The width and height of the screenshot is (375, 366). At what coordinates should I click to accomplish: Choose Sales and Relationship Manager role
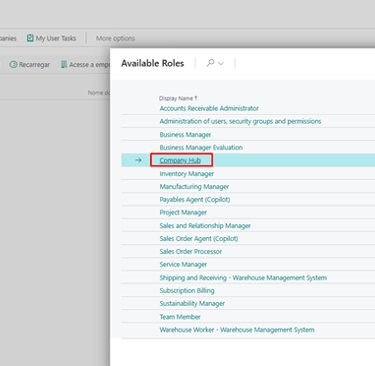click(205, 226)
